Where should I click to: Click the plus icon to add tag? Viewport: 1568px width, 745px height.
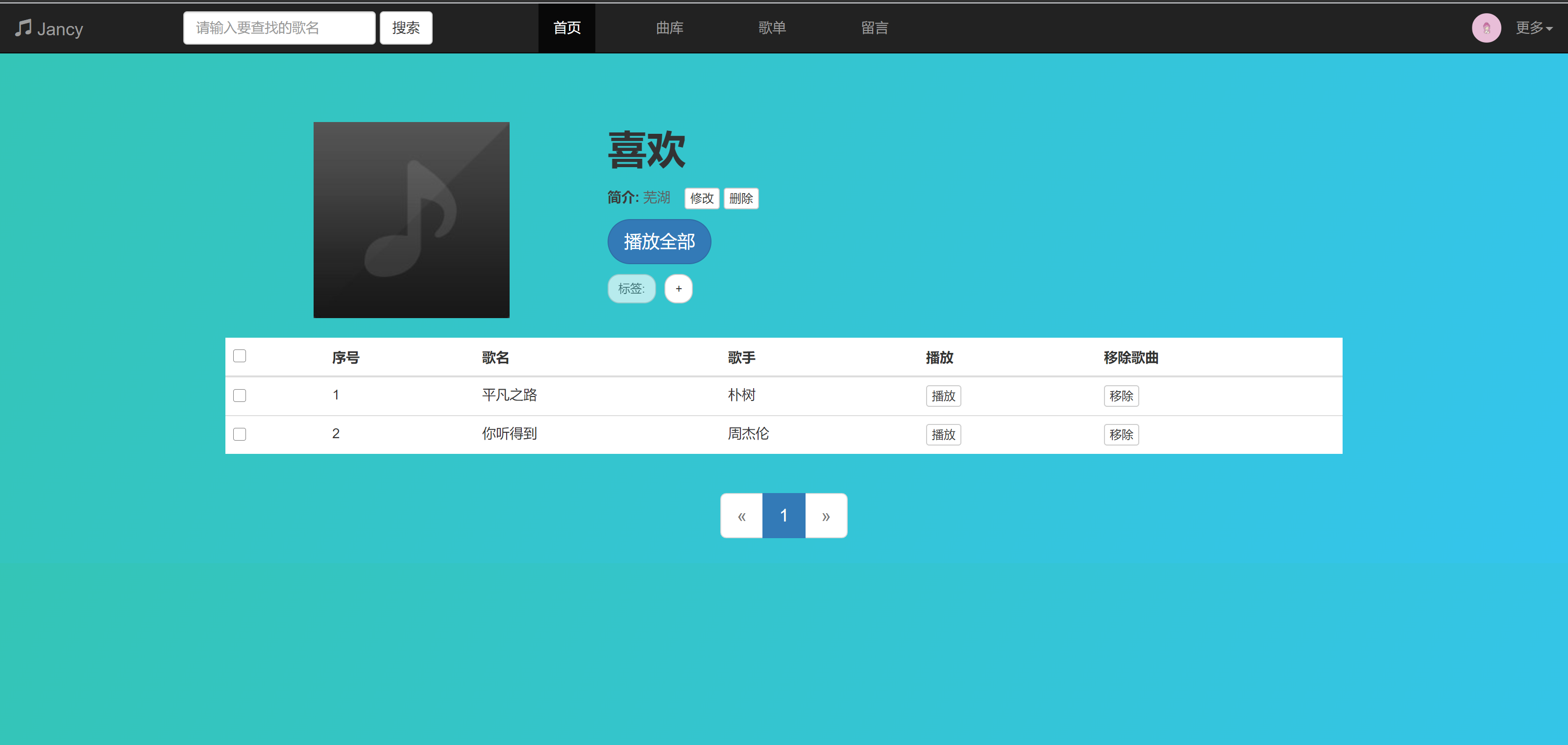coord(678,289)
